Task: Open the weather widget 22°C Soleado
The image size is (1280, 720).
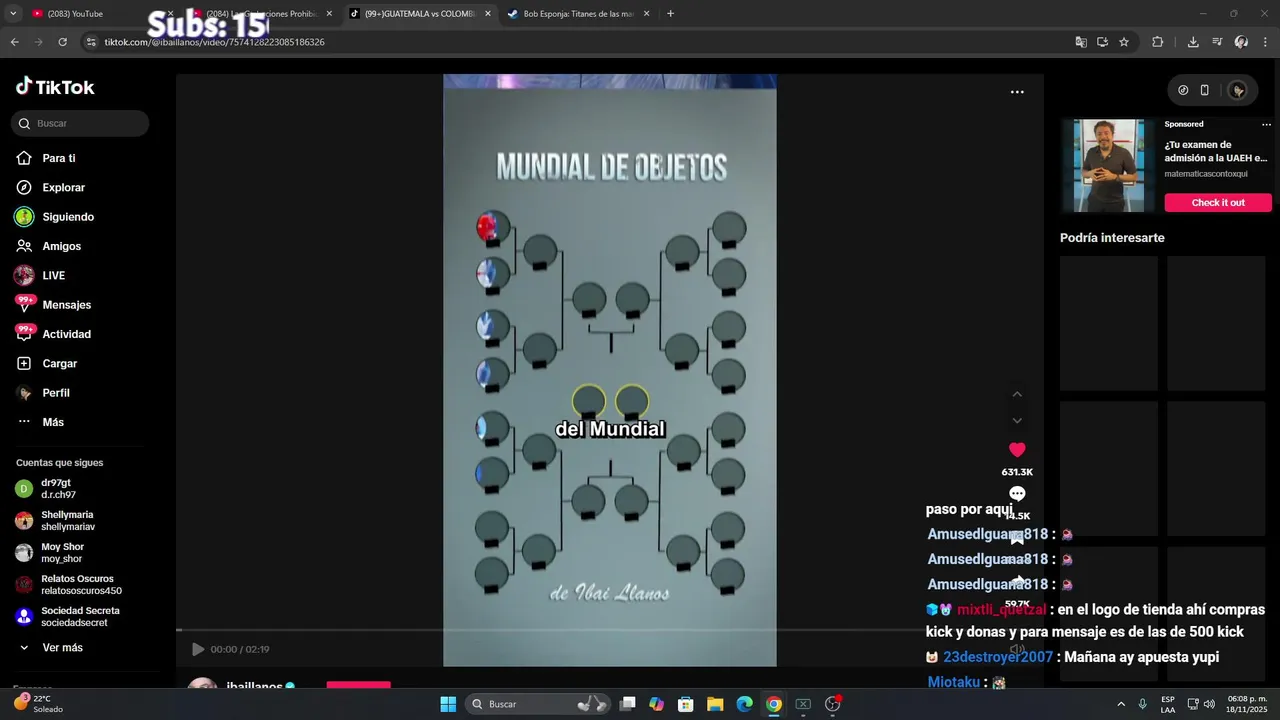Action: tap(38, 704)
